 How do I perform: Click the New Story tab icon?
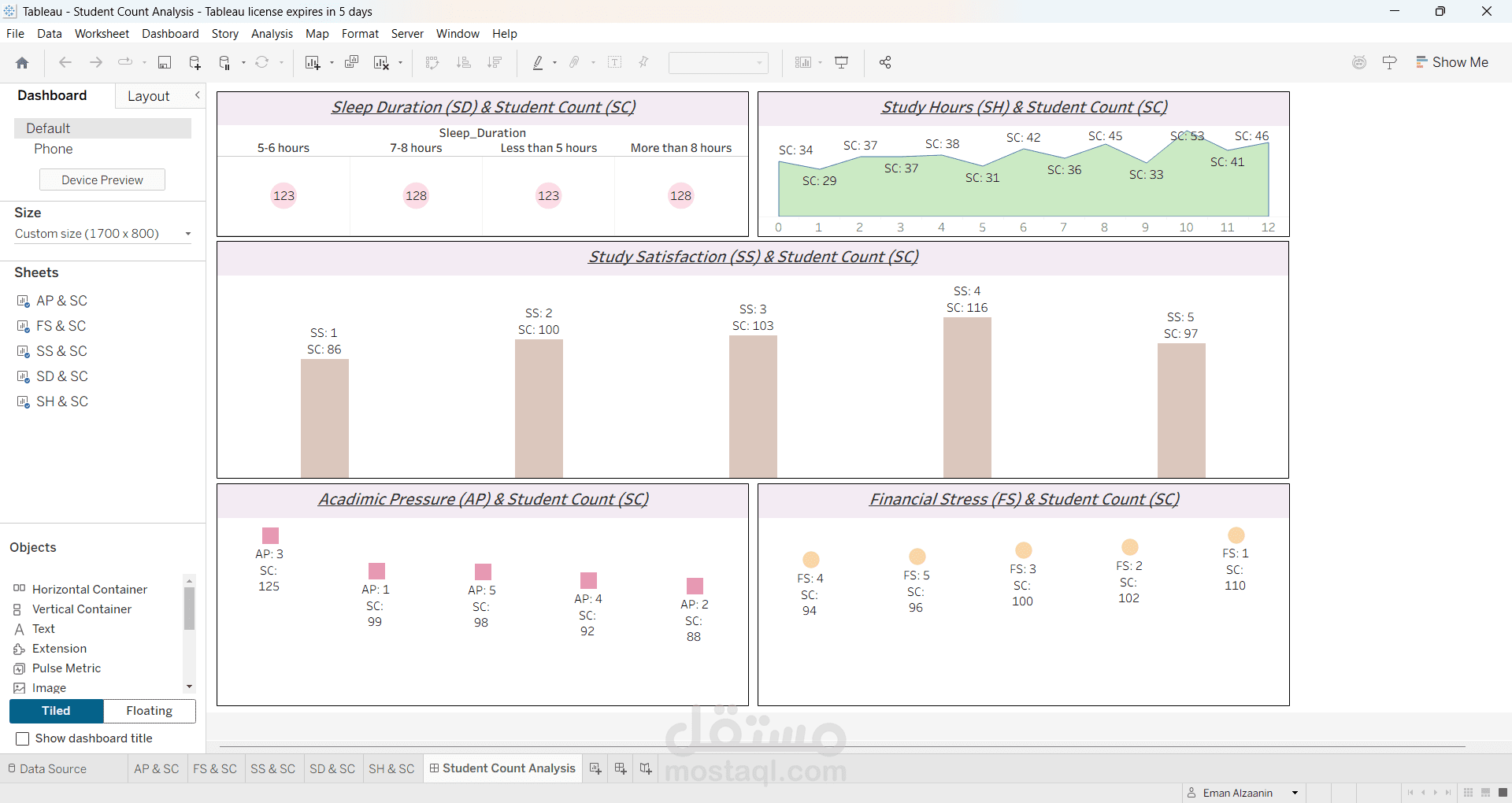(646, 768)
